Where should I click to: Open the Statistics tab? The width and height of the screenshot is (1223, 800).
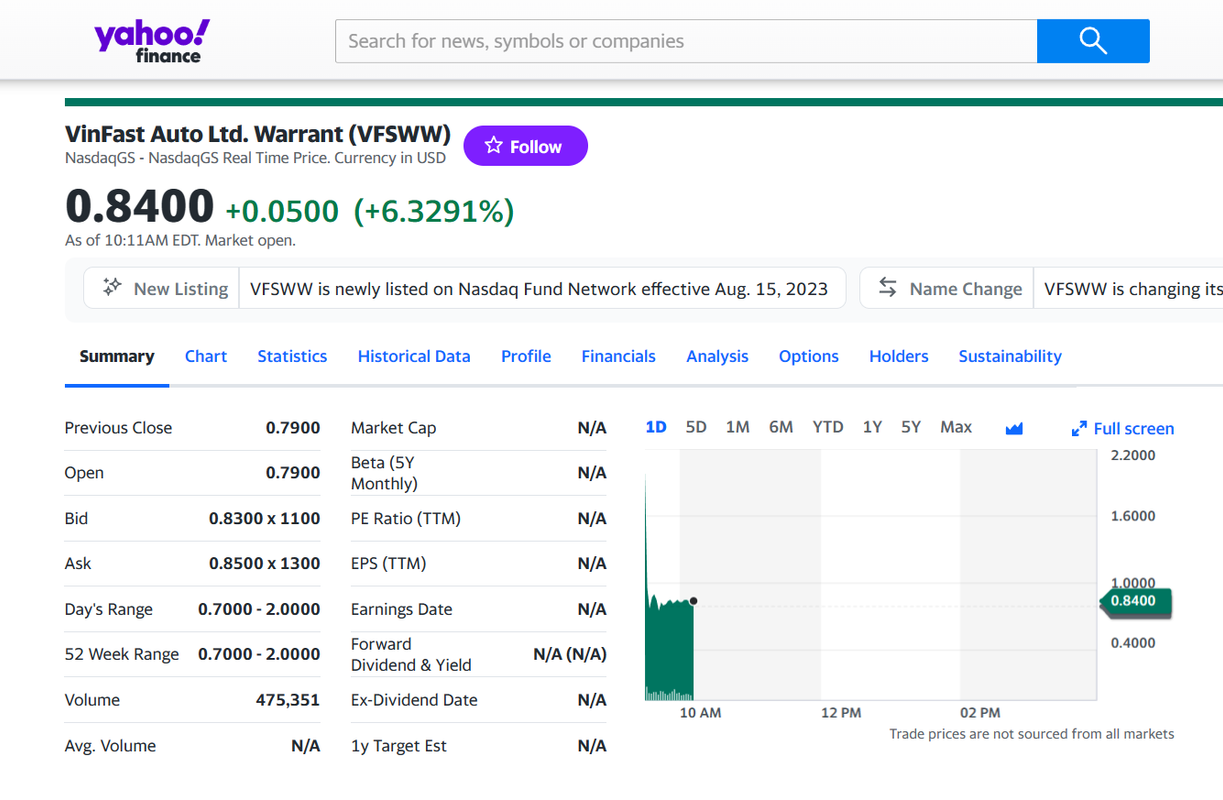click(292, 356)
